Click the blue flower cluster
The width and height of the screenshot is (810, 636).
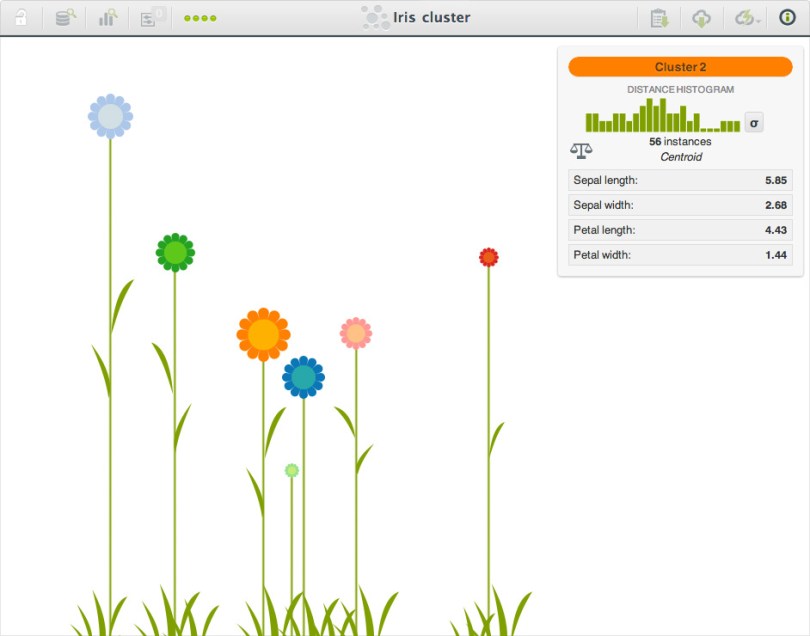(303, 377)
